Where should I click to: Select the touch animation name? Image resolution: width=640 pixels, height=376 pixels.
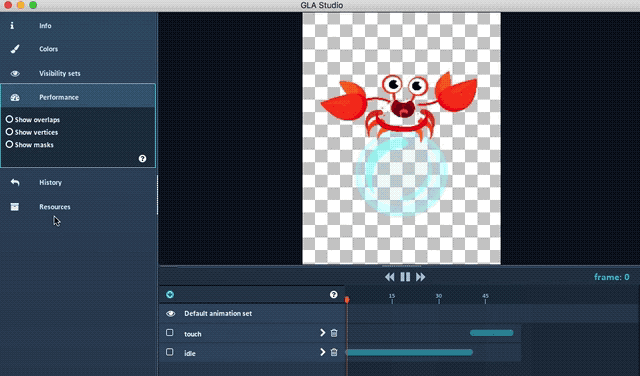tap(193, 334)
